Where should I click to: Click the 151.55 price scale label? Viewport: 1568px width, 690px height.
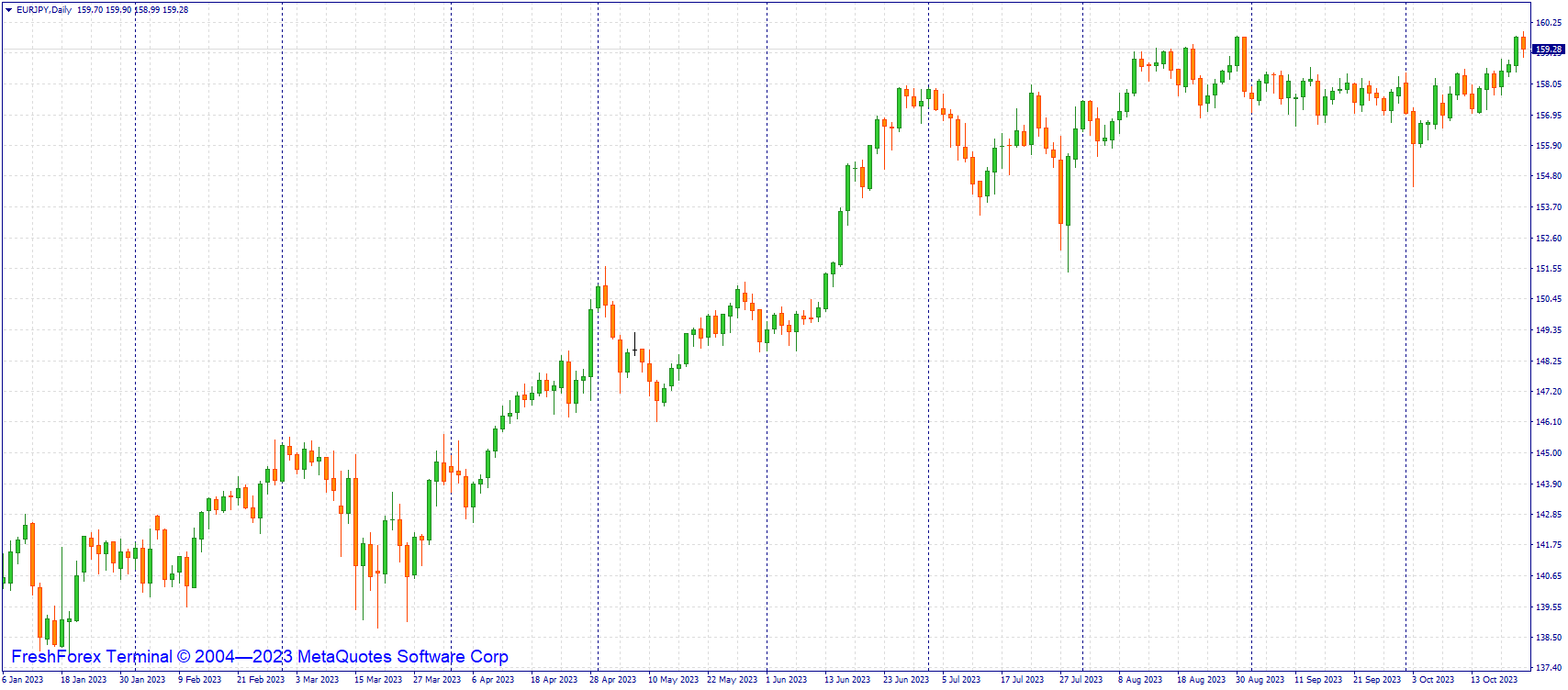tap(1548, 269)
